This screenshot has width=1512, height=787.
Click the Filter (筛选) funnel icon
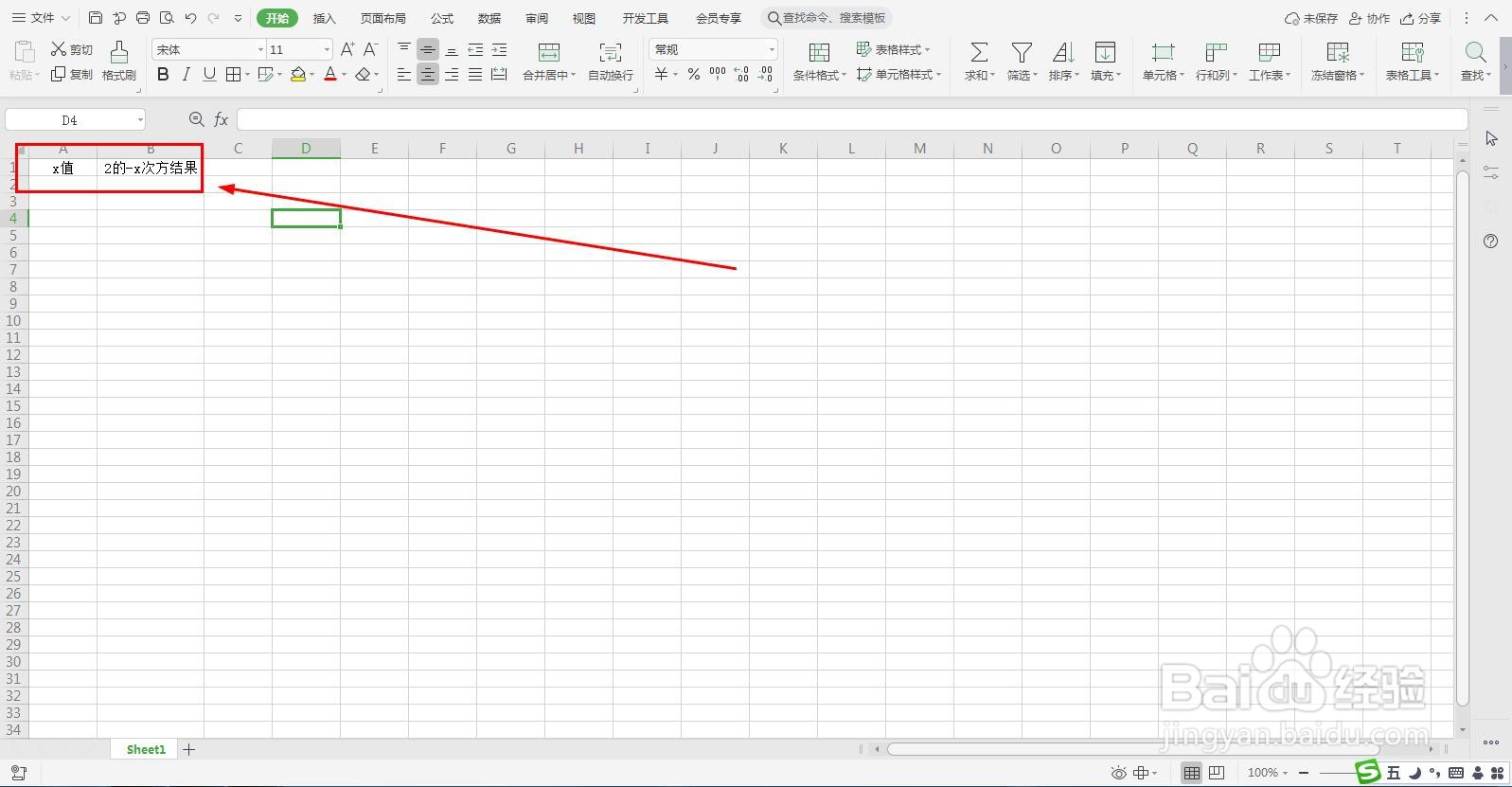(1022, 52)
